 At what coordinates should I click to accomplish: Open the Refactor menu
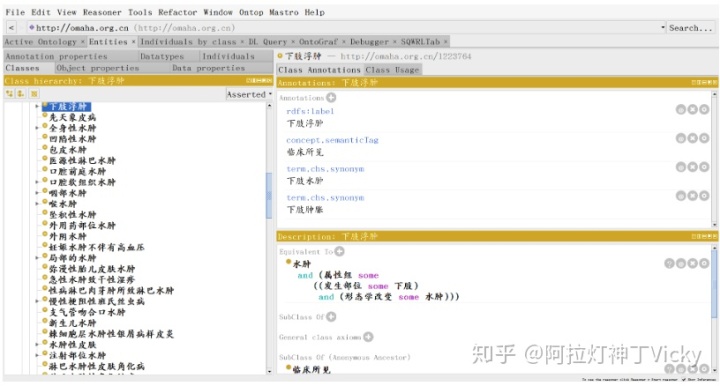(177, 12)
